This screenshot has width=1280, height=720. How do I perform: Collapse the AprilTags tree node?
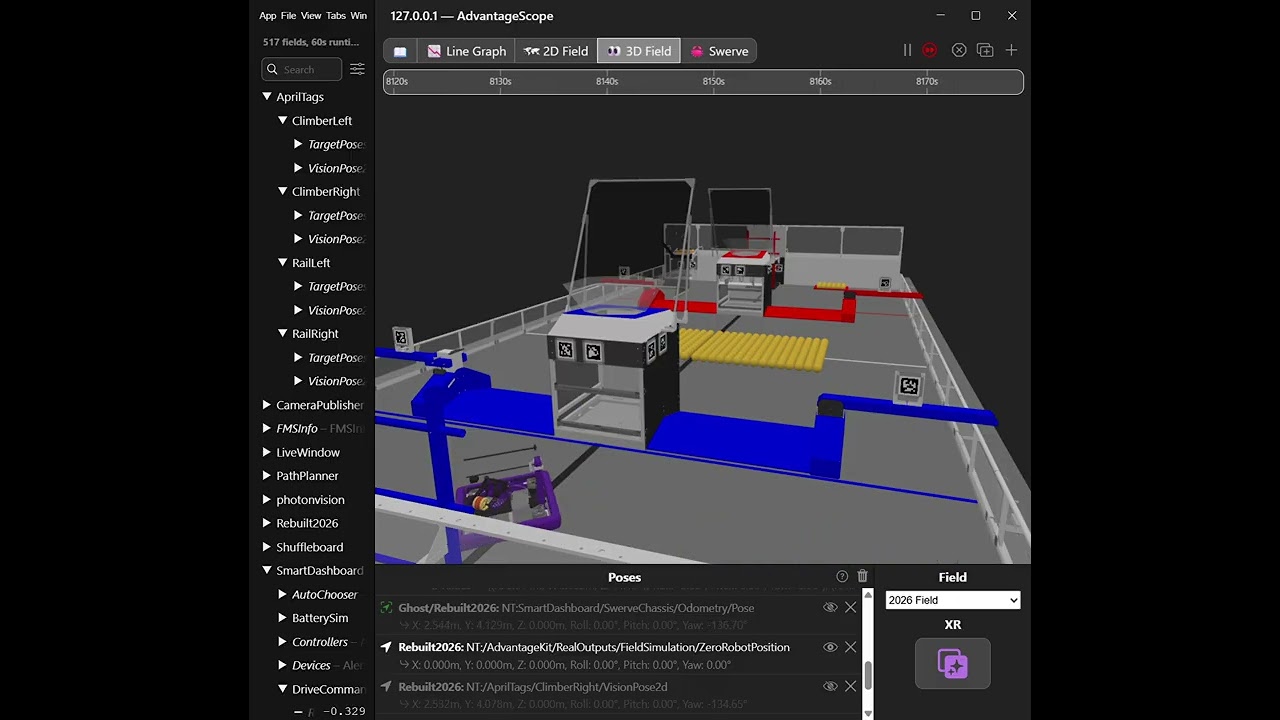pyautogui.click(x=267, y=97)
